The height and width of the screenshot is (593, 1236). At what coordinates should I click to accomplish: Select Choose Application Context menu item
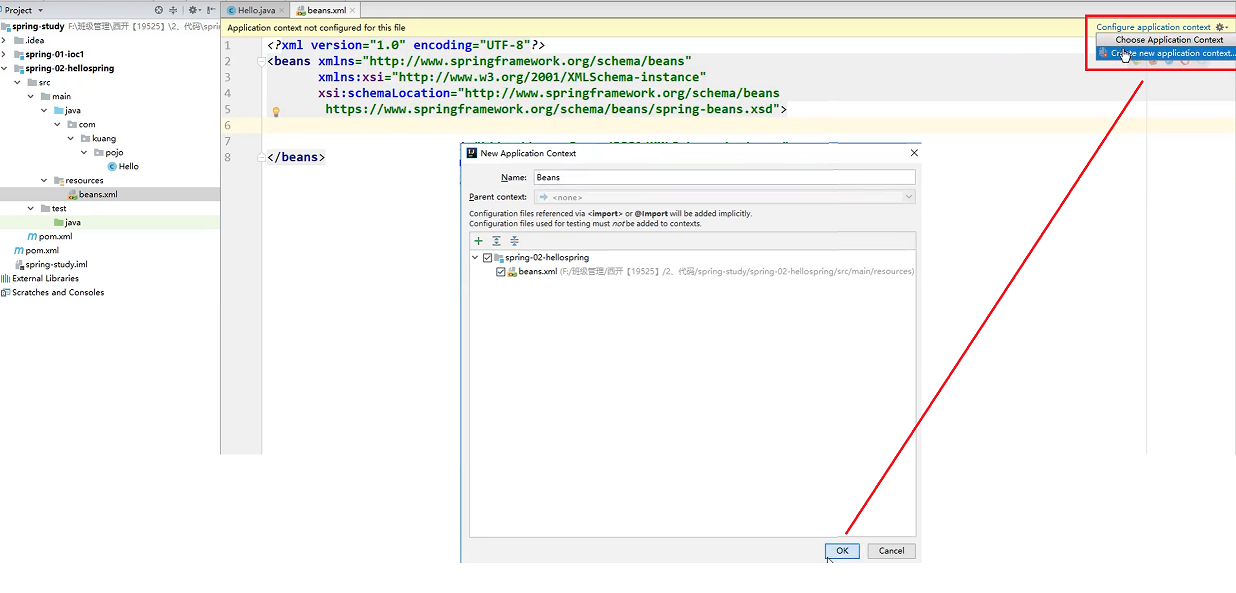coord(1168,40)
